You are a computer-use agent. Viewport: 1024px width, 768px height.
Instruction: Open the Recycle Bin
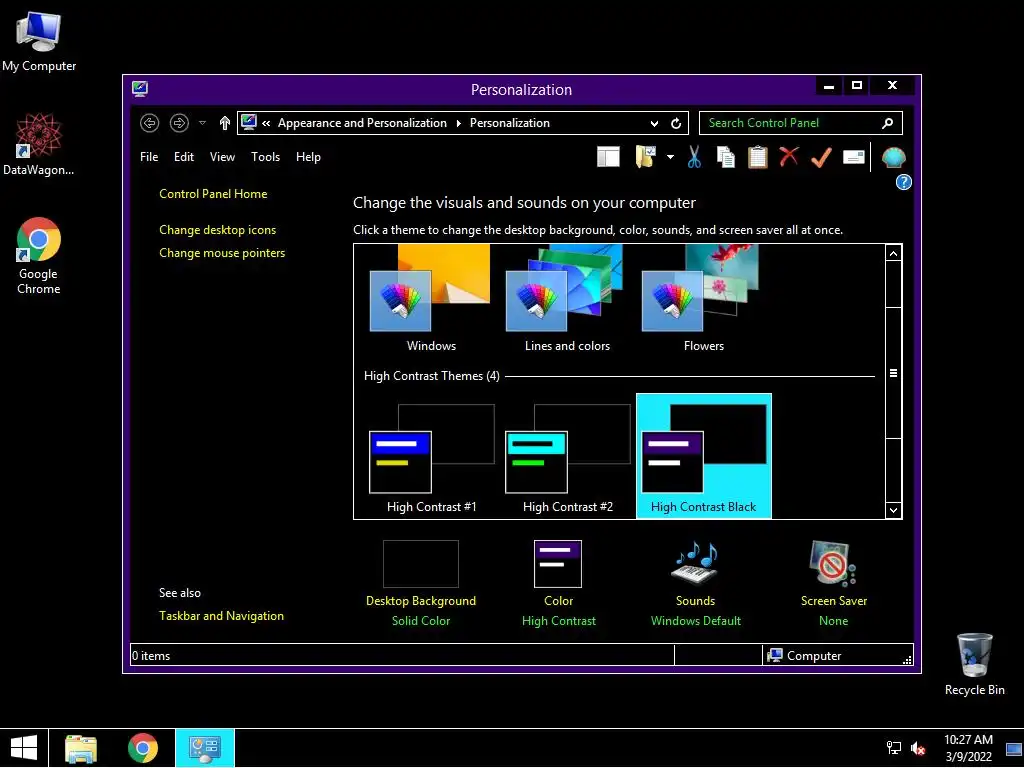click(974, 664)
